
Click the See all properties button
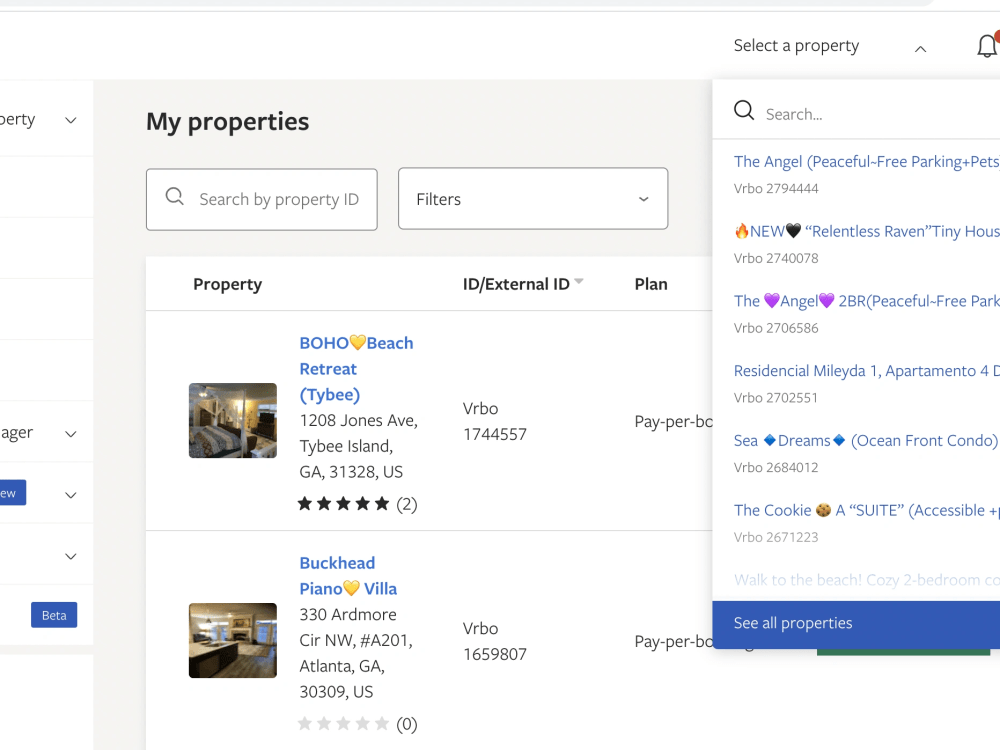click(x=856, y=624)
